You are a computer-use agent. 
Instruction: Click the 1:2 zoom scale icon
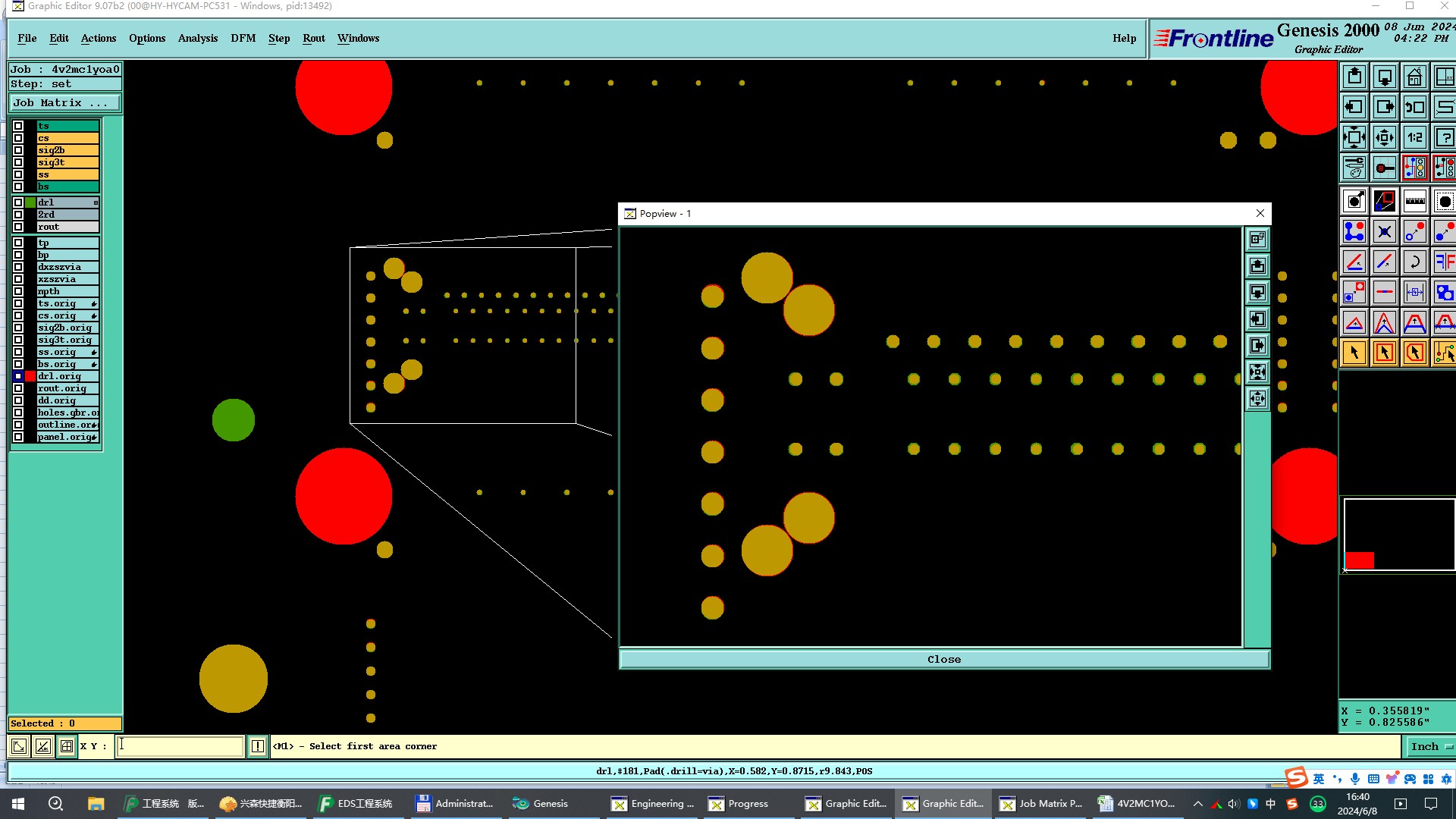click(1414, 138)
